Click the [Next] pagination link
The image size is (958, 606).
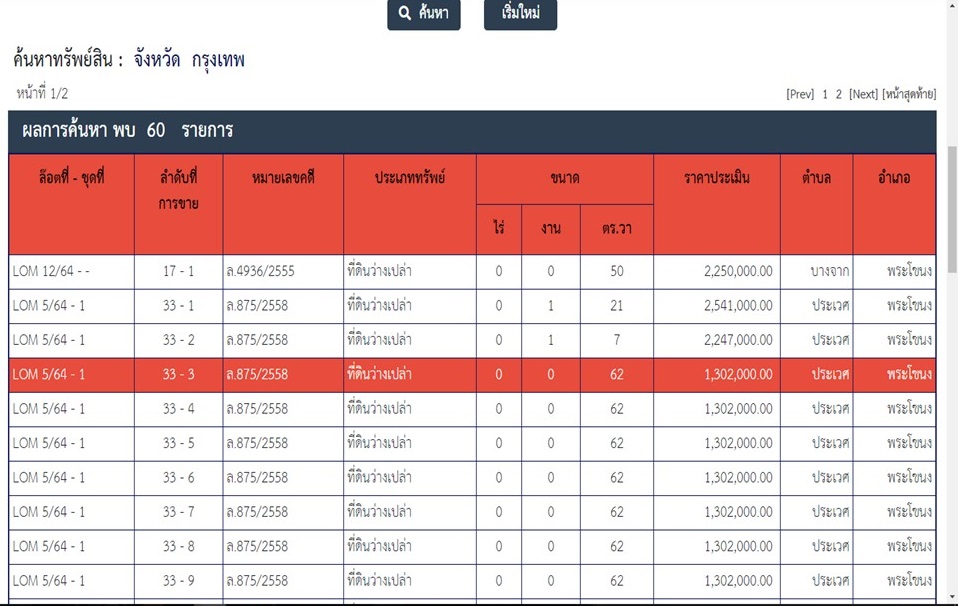(x=863, y=94)
